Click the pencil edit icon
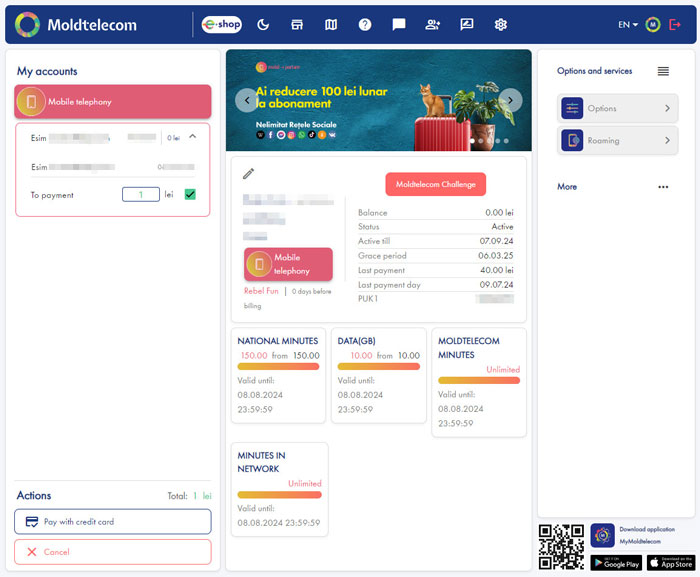700x577 pixels. pos(249,174)
